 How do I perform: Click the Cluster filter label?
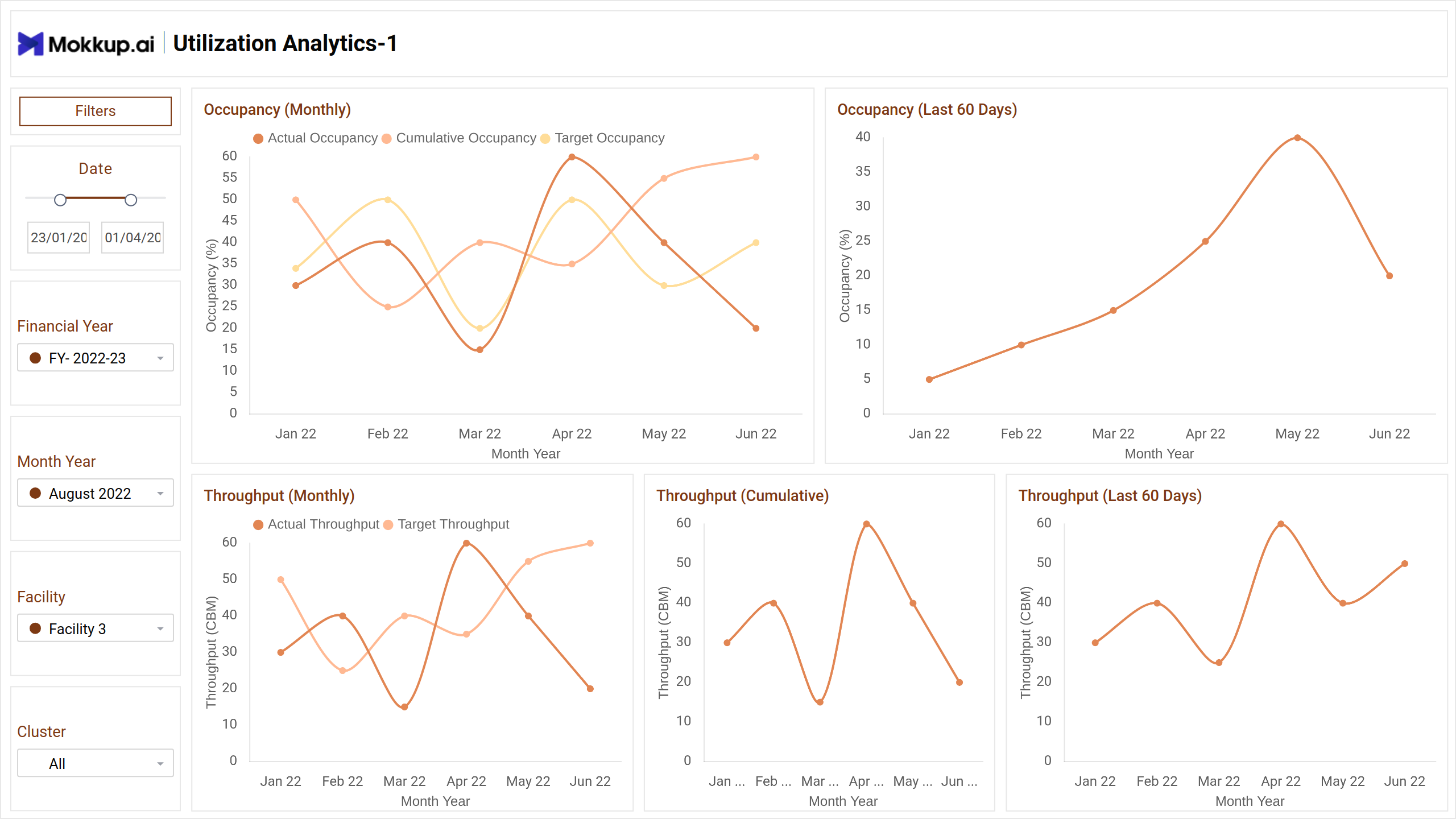point(42,731)
